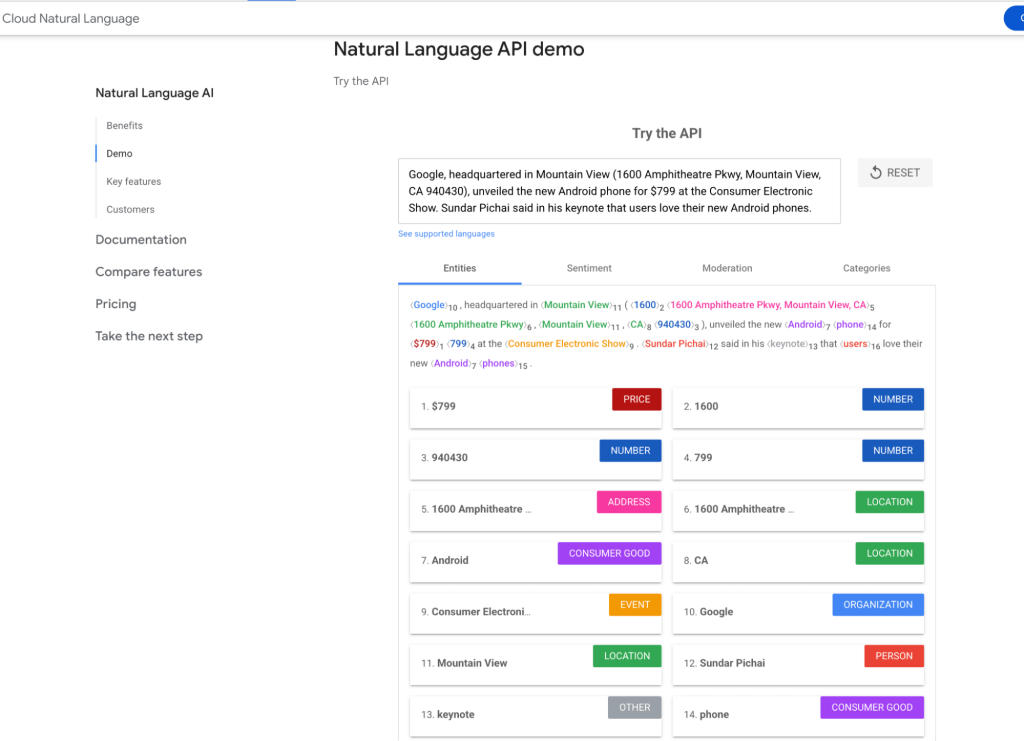Click the centered bold Try the API heading
The image size is (1024, 741).
(x=667, y=133)
